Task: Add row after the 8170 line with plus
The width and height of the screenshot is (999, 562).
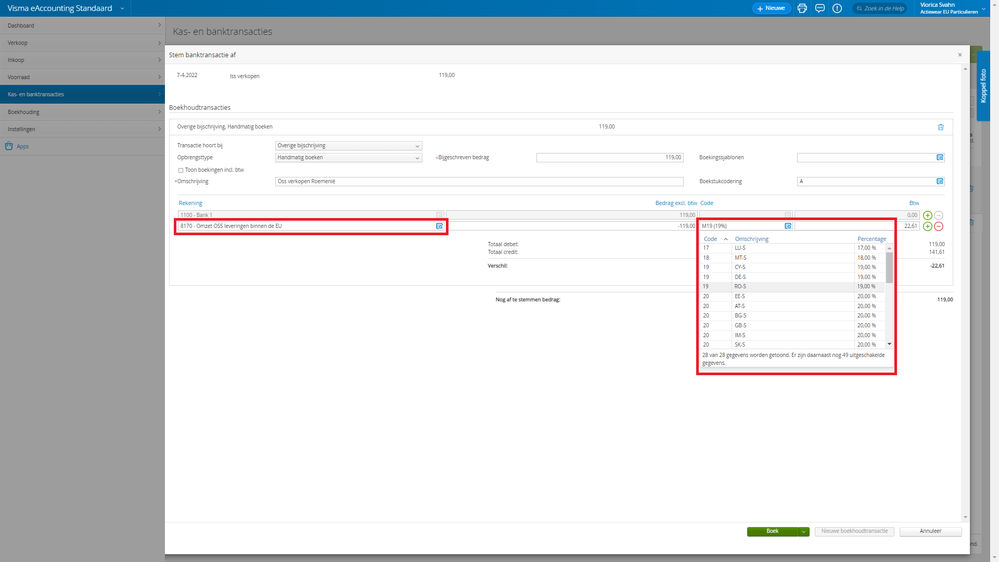Action: pyautogui.click(x=928, y=226)
